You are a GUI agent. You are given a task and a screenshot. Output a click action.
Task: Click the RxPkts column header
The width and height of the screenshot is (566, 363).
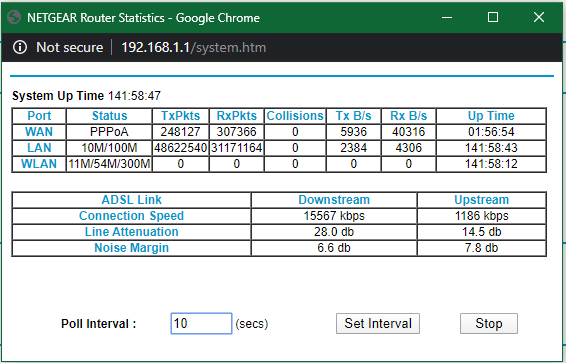pyautogui.click(x=236, y=116)
